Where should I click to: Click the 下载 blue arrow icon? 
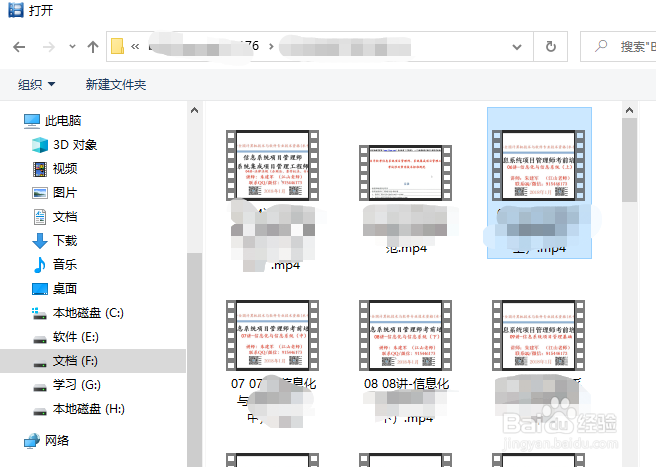(40, 241)
